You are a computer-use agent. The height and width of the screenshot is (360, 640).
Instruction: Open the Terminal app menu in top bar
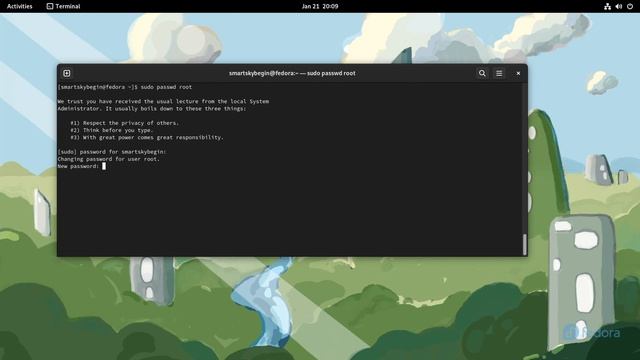(63, 6)
